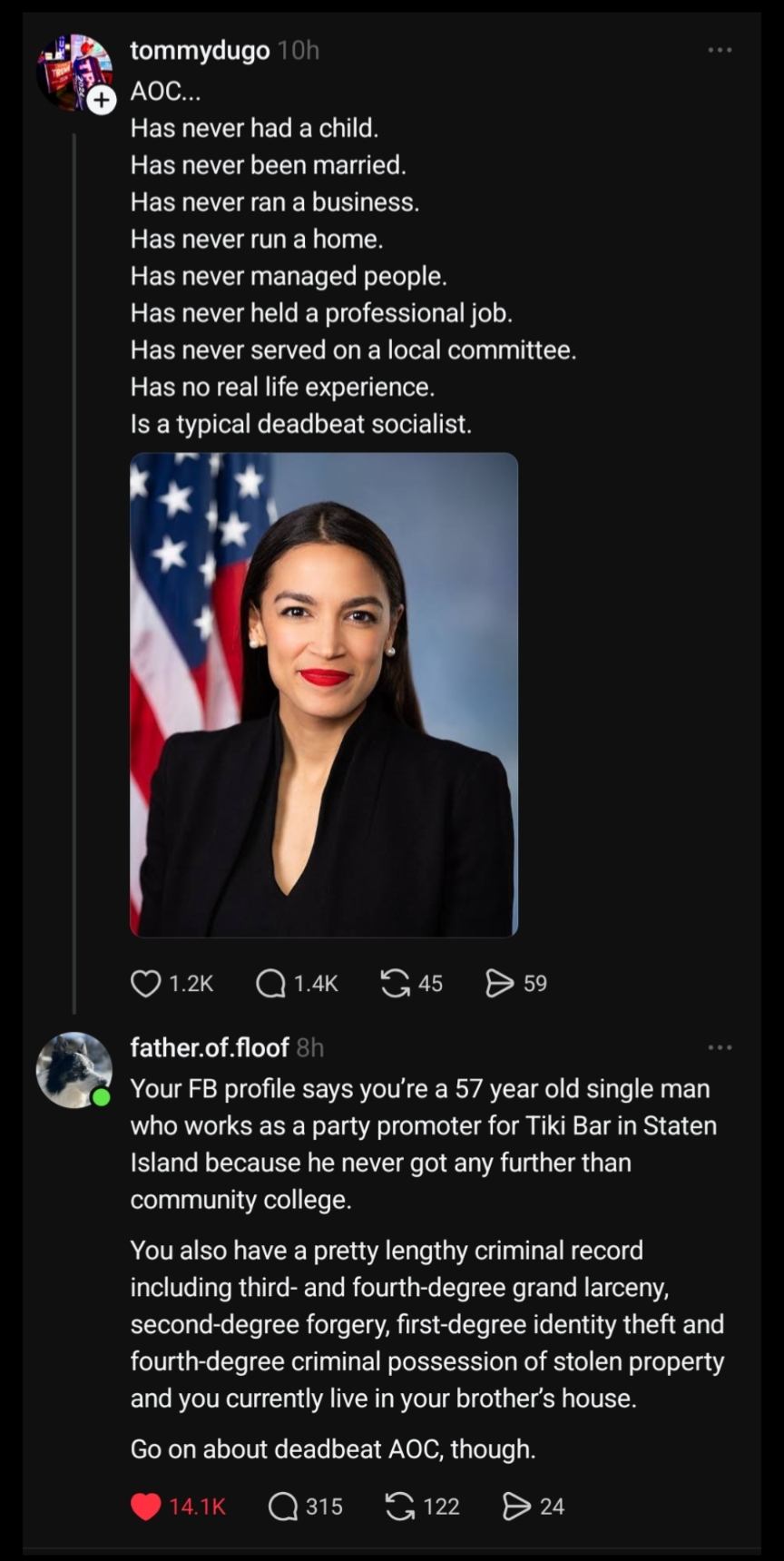Open replies via tommydugo's comment bubble icon
784x1561 pixels.
[x=270, y=983]
